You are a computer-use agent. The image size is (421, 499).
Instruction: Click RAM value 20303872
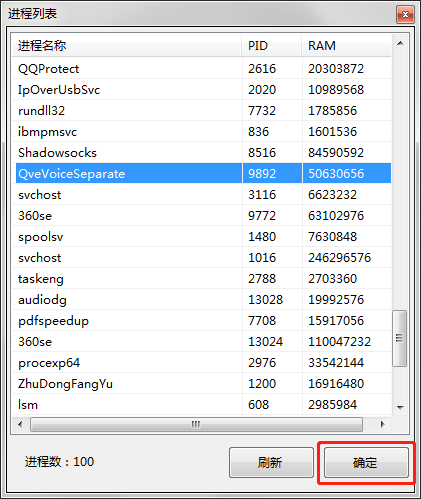(x=336, y=69)
